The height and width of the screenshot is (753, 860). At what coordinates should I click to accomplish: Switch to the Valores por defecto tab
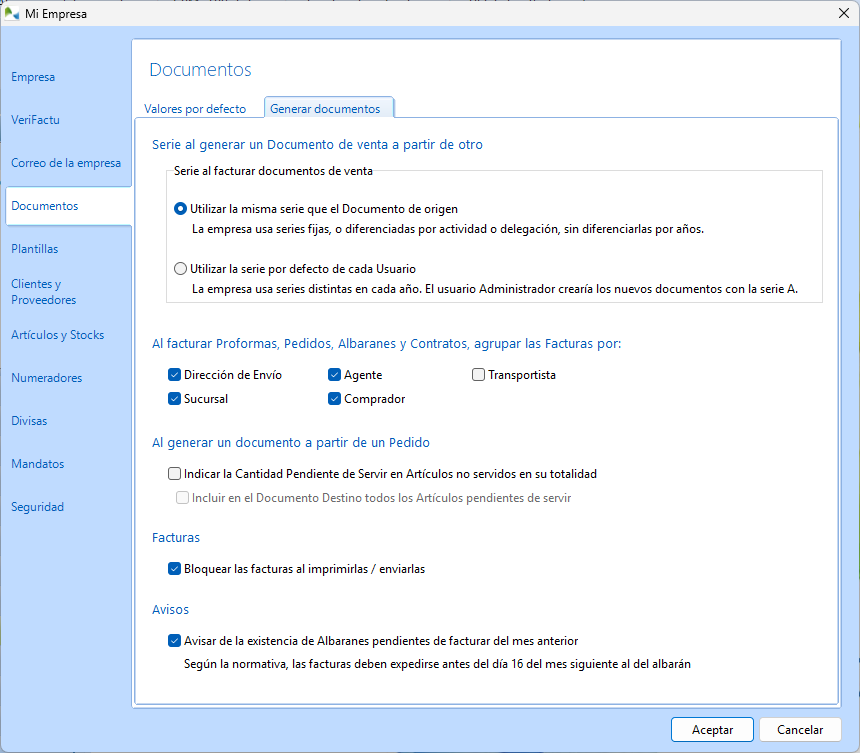[x=196, y=107]
